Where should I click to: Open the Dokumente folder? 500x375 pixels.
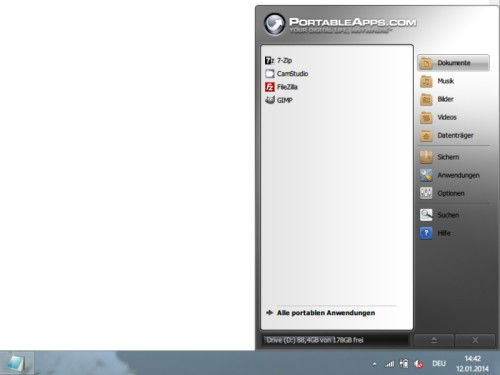point(453,63)
